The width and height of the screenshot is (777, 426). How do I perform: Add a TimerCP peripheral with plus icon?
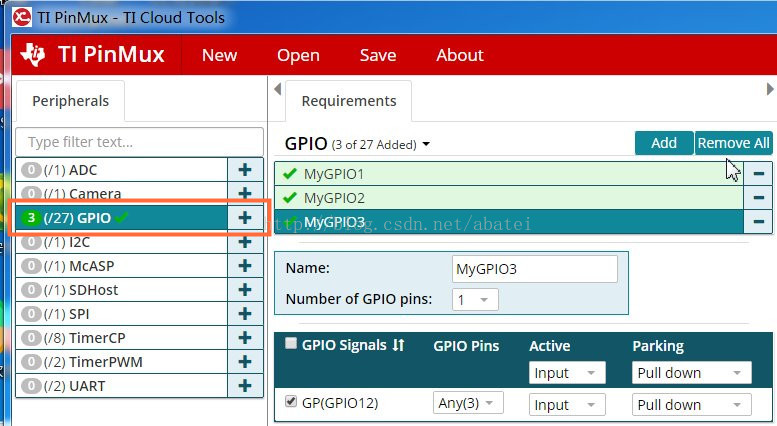pyautogui.click(x=245, y=337)
